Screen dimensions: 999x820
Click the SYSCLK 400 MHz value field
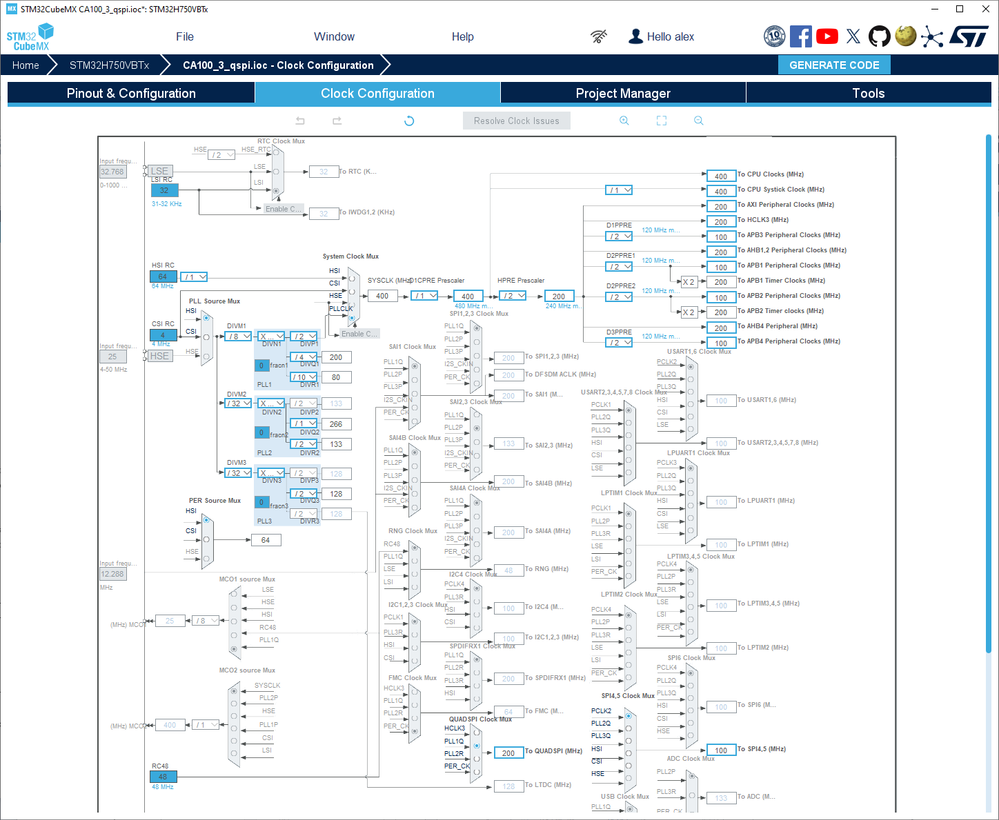click(x=382, y=296)
